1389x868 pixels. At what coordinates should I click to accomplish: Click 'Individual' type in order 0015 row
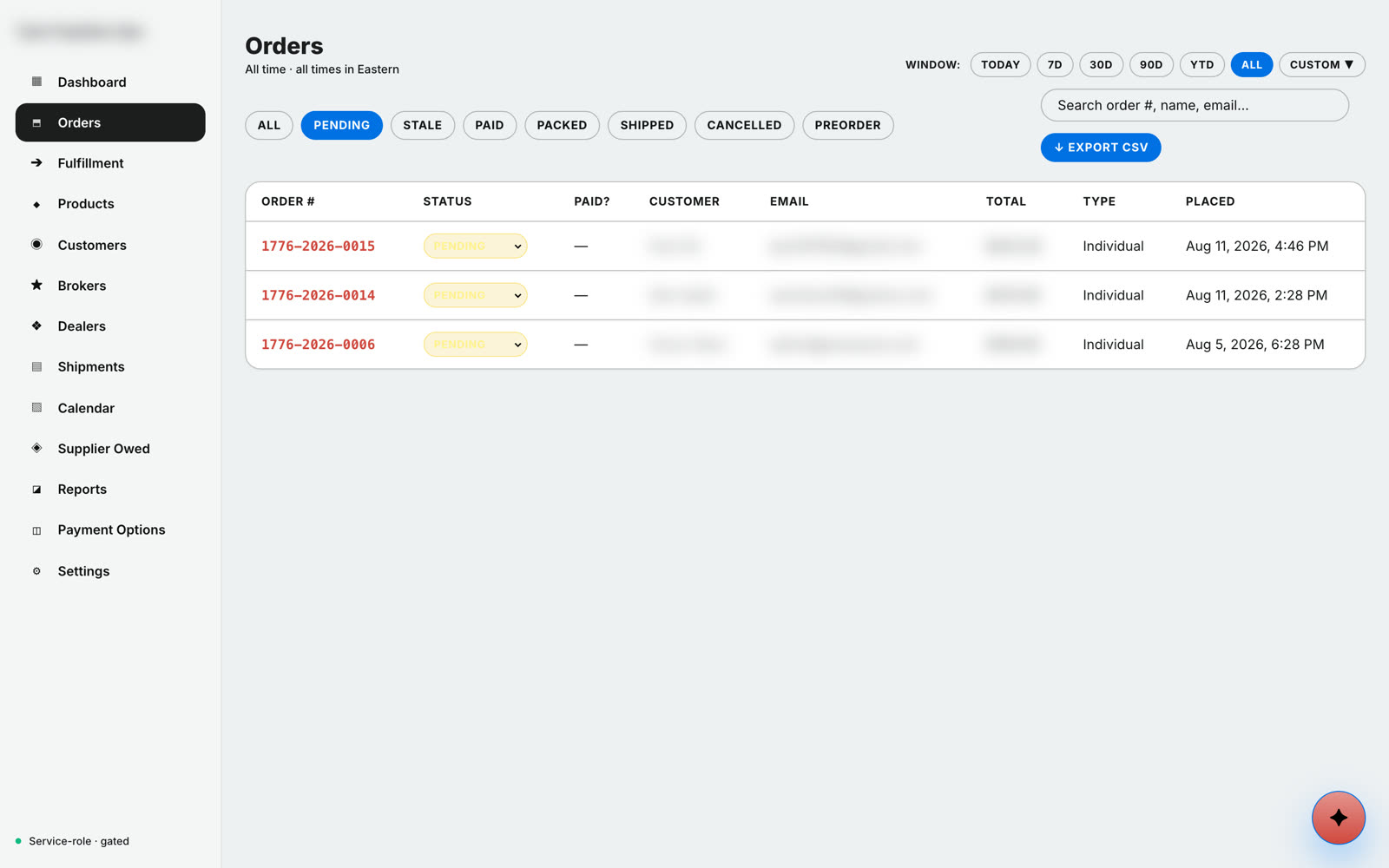(1113, 246)
